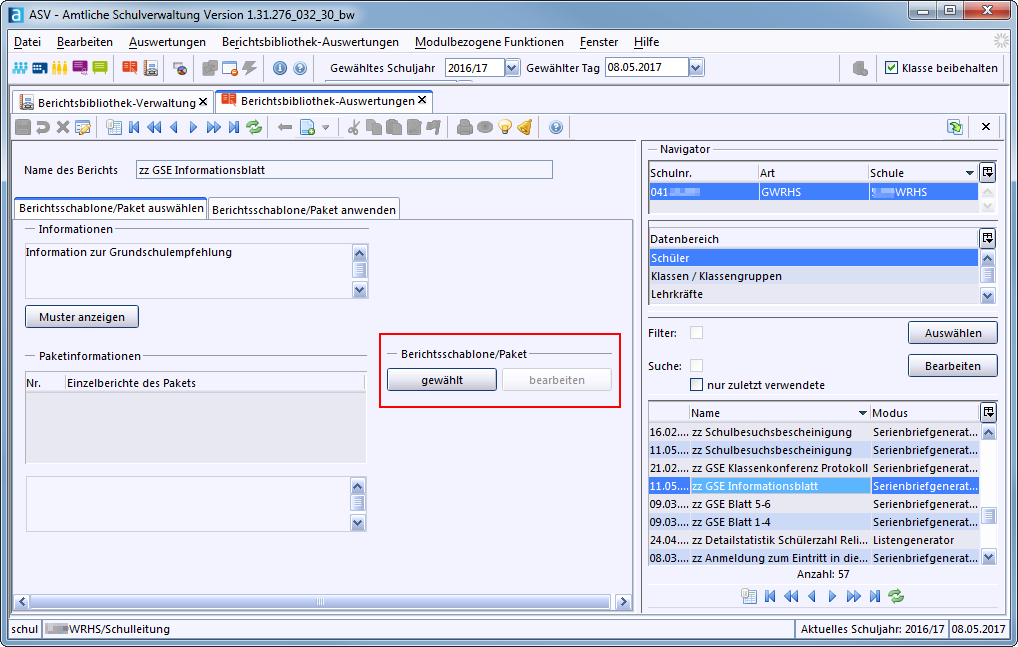Jump to first record in the main toolbar

point(133,127)
